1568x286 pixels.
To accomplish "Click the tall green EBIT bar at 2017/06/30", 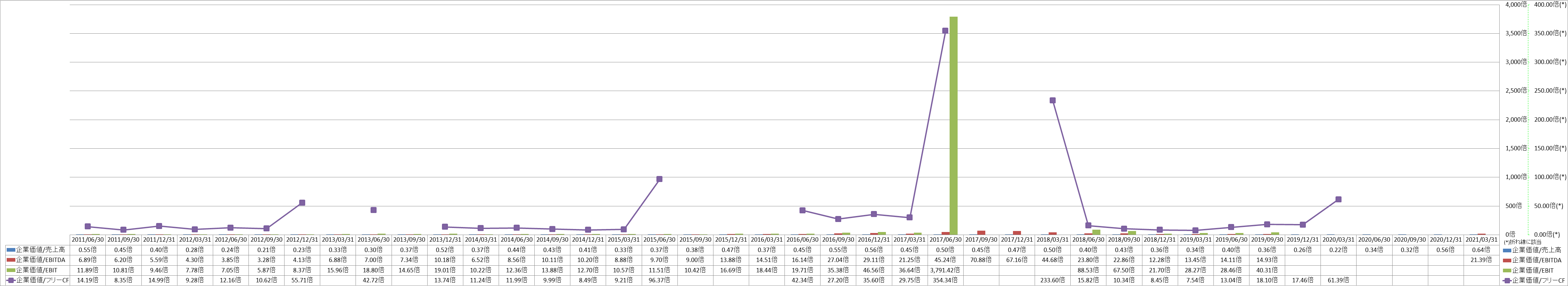I will coord(953,125).
